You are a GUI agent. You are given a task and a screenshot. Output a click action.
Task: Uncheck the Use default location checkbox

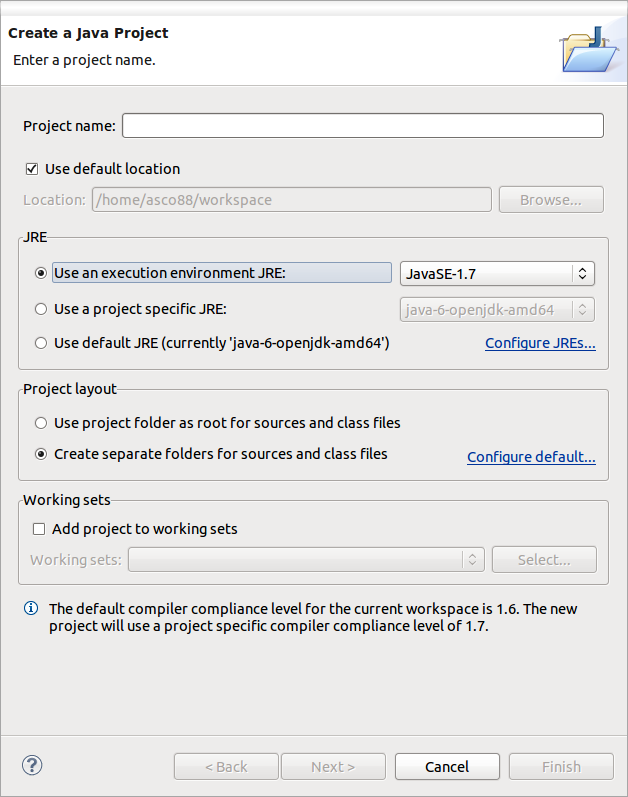[32, 169]
